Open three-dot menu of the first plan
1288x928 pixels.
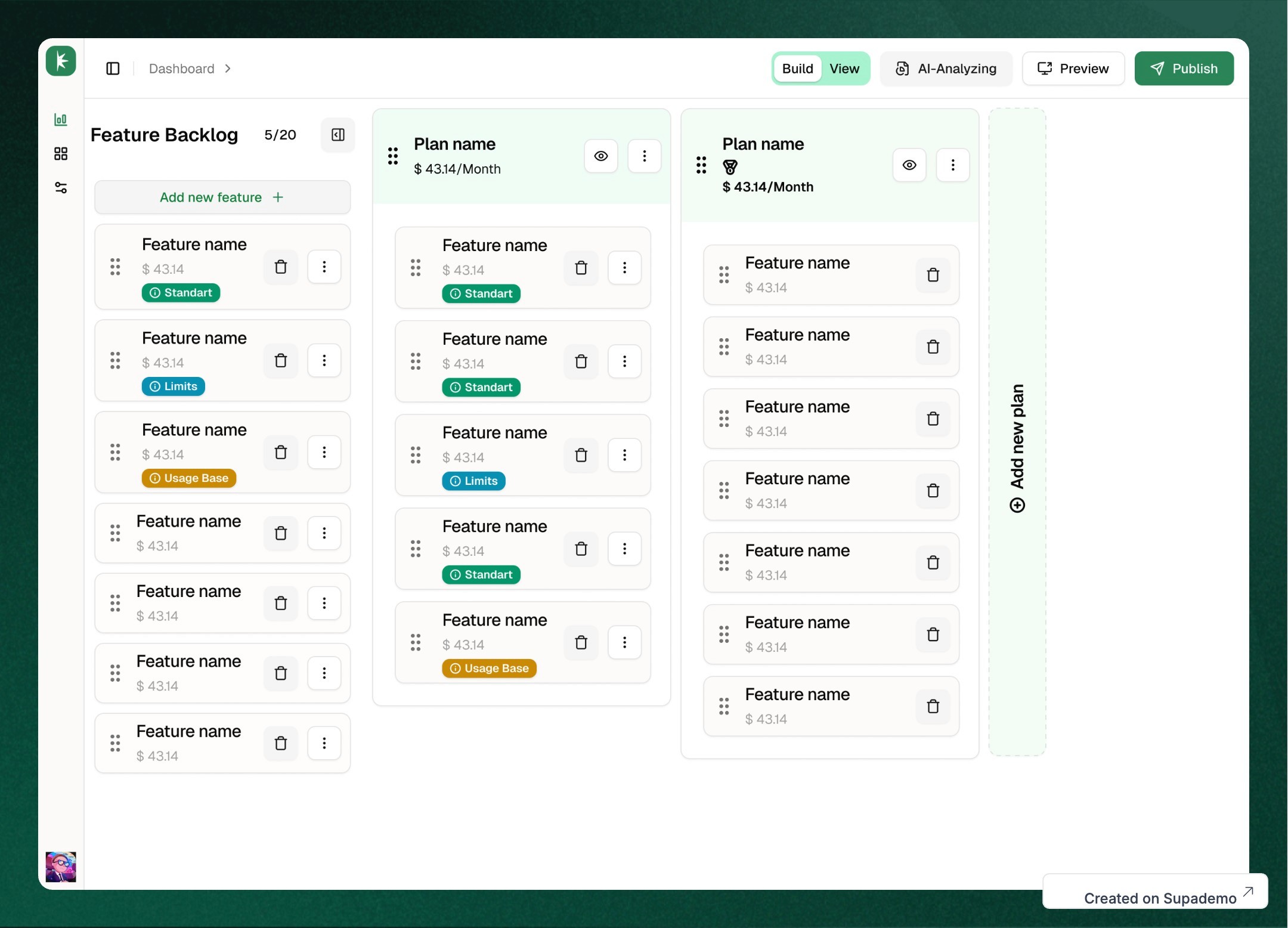click(644, 156)
